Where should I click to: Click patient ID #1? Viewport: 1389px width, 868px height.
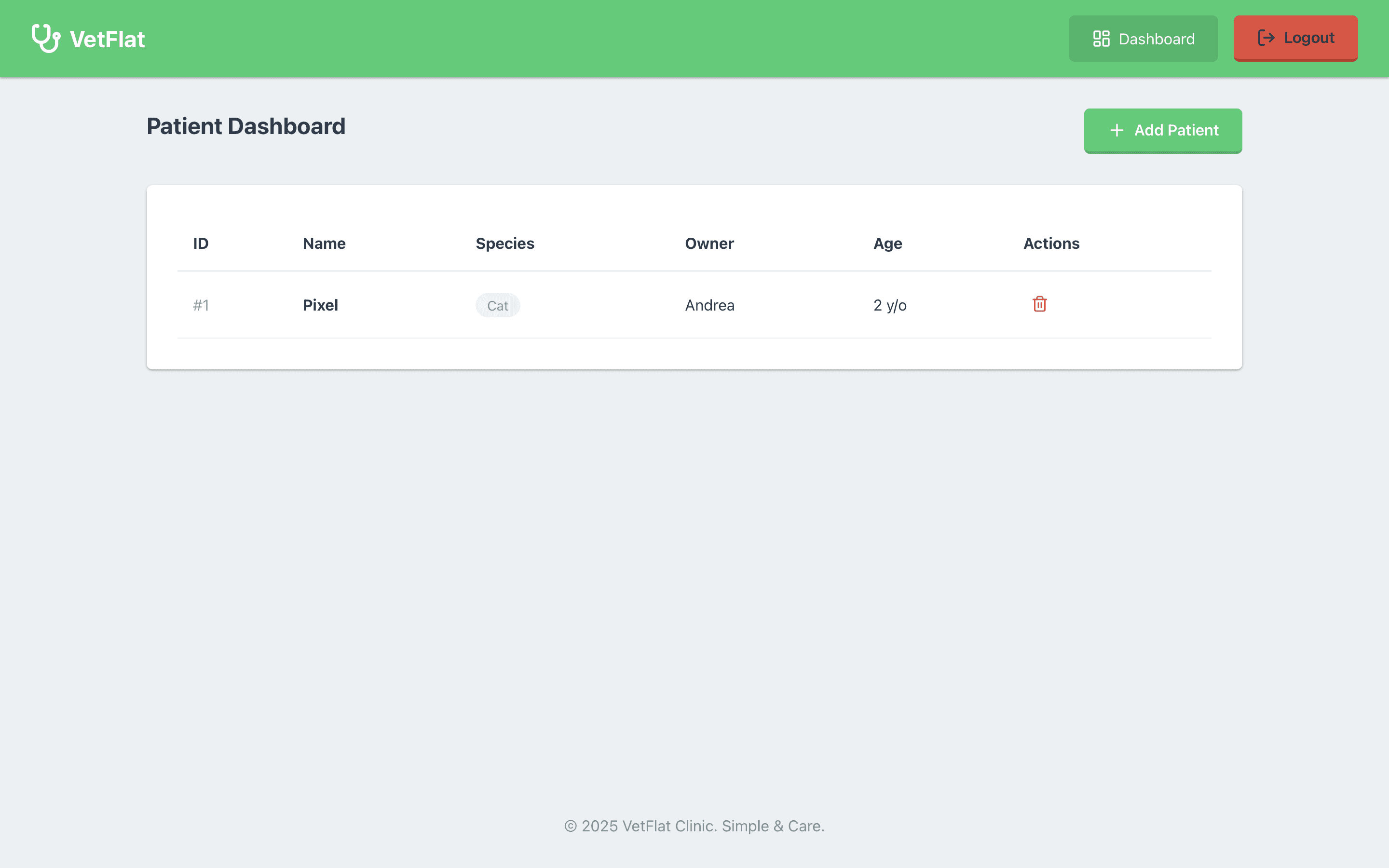(x=201, y=305)
